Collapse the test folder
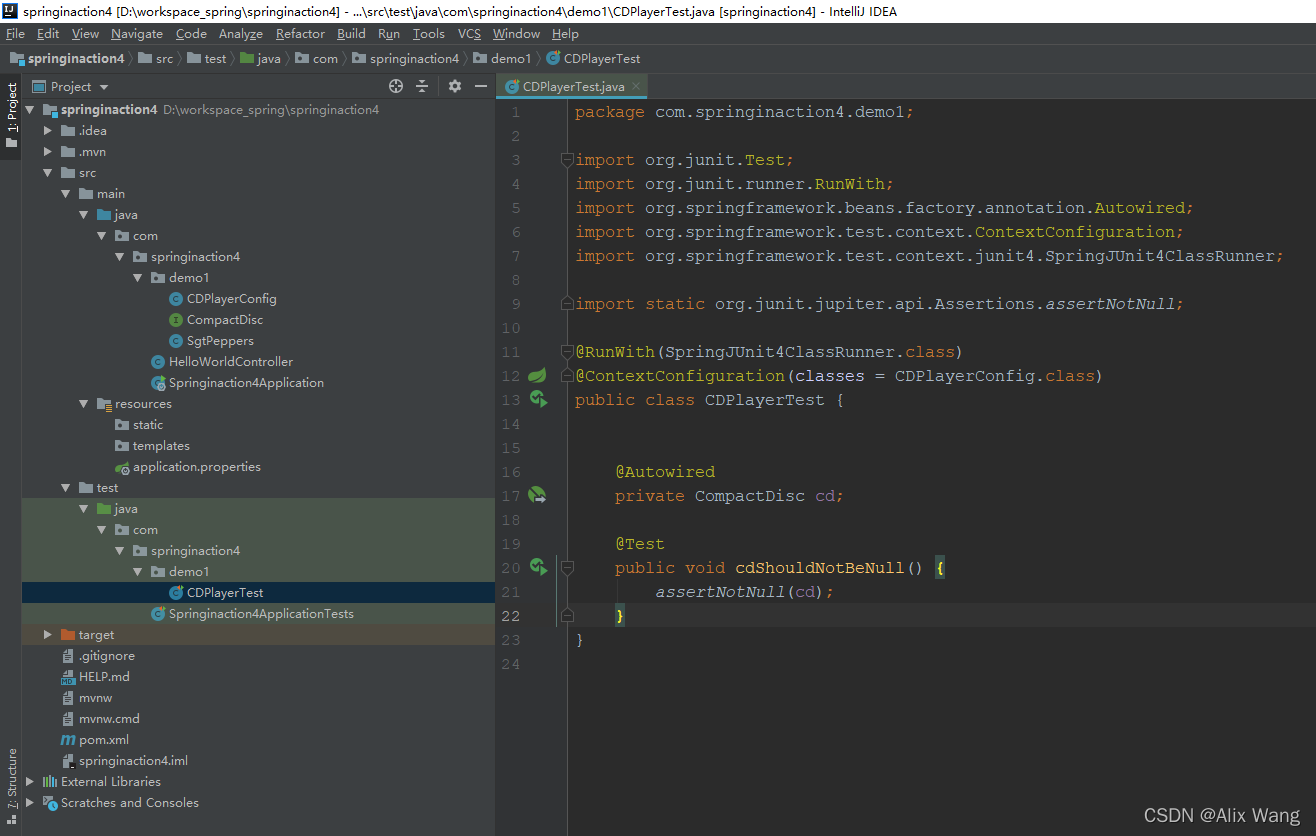This screenshot has width=1316, height=836. [66, 488]
